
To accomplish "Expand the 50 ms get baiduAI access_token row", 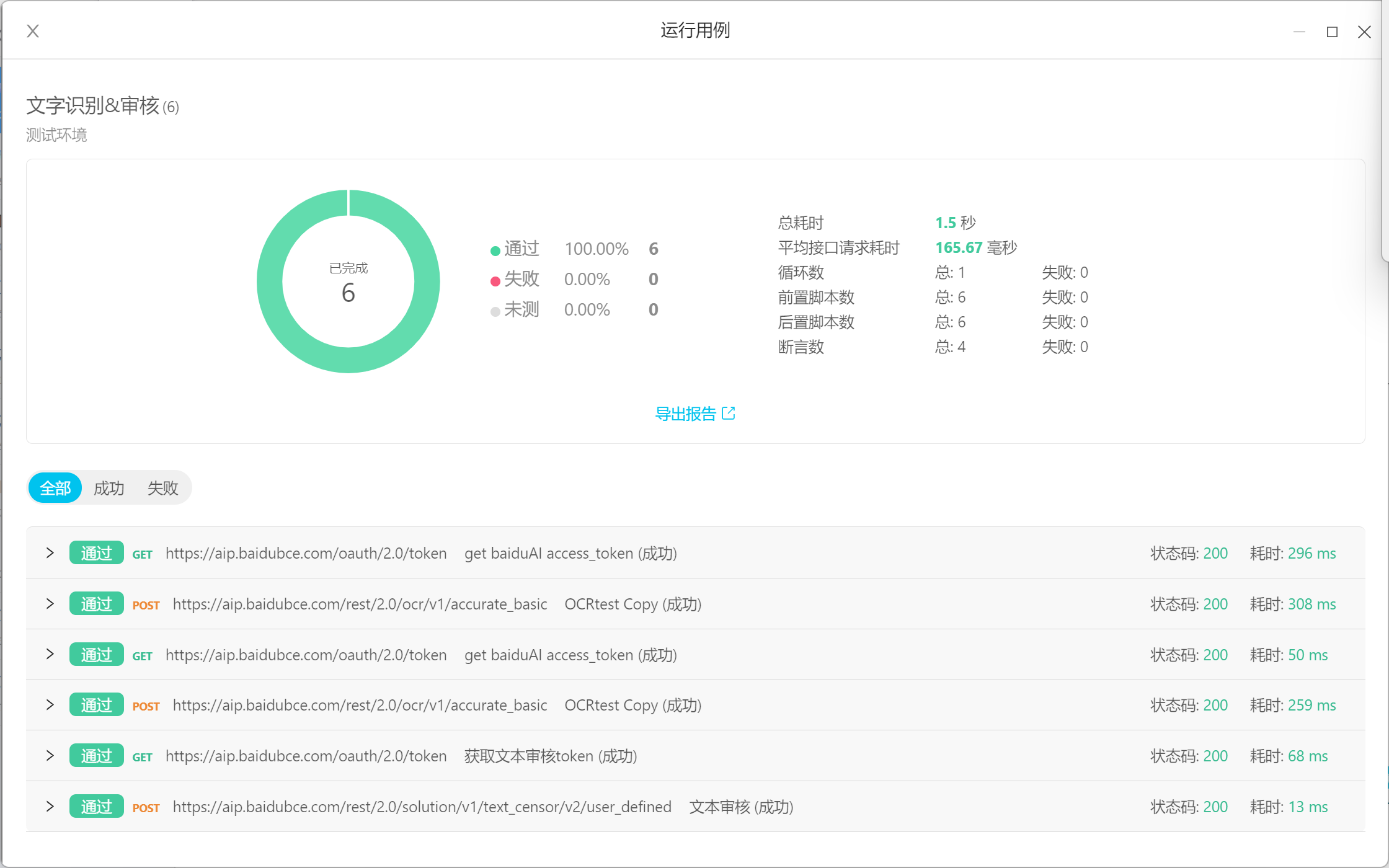I will tap(50, 654).
